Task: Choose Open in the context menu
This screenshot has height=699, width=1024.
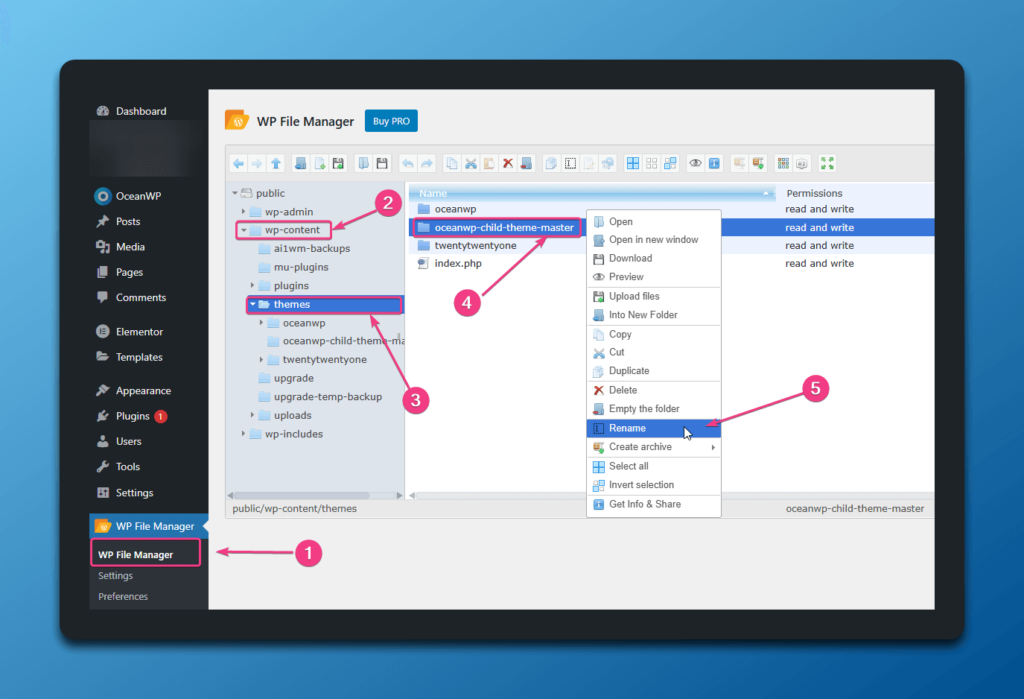Action: pos(654,222)
